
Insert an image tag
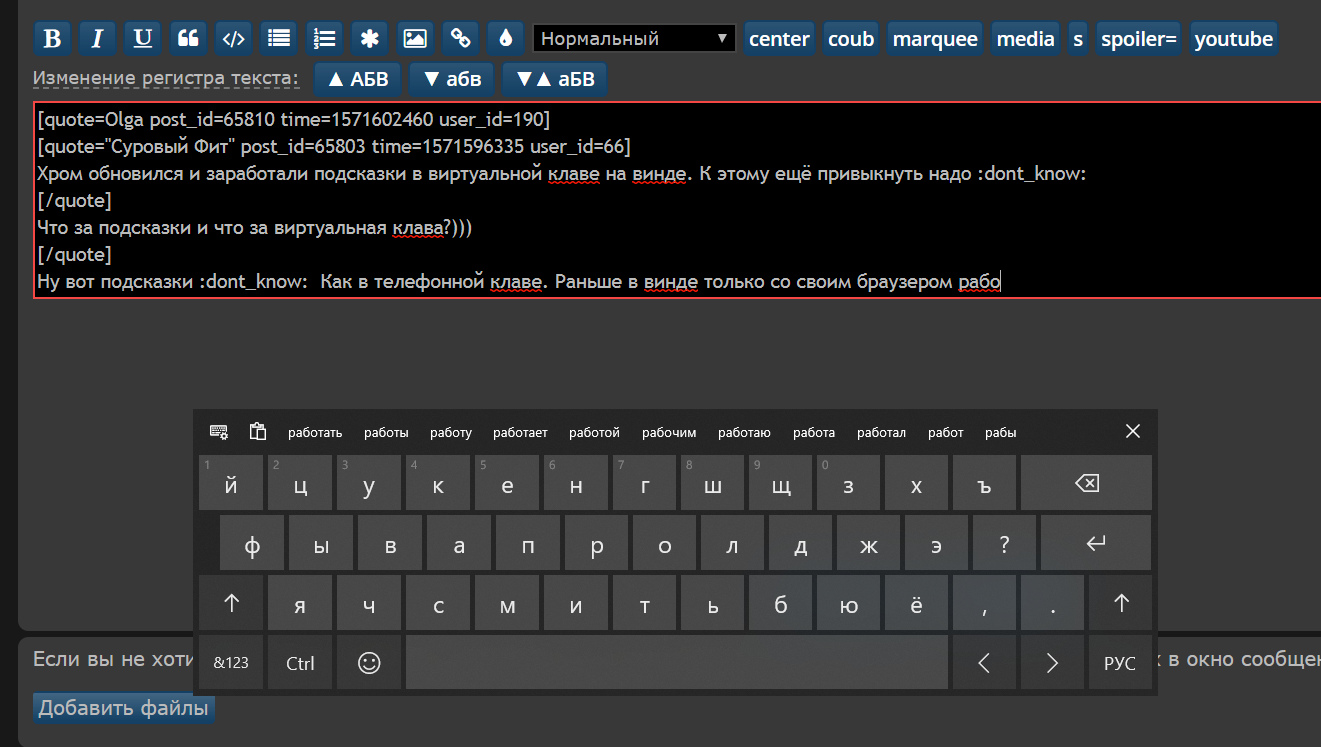pos(415,39)
